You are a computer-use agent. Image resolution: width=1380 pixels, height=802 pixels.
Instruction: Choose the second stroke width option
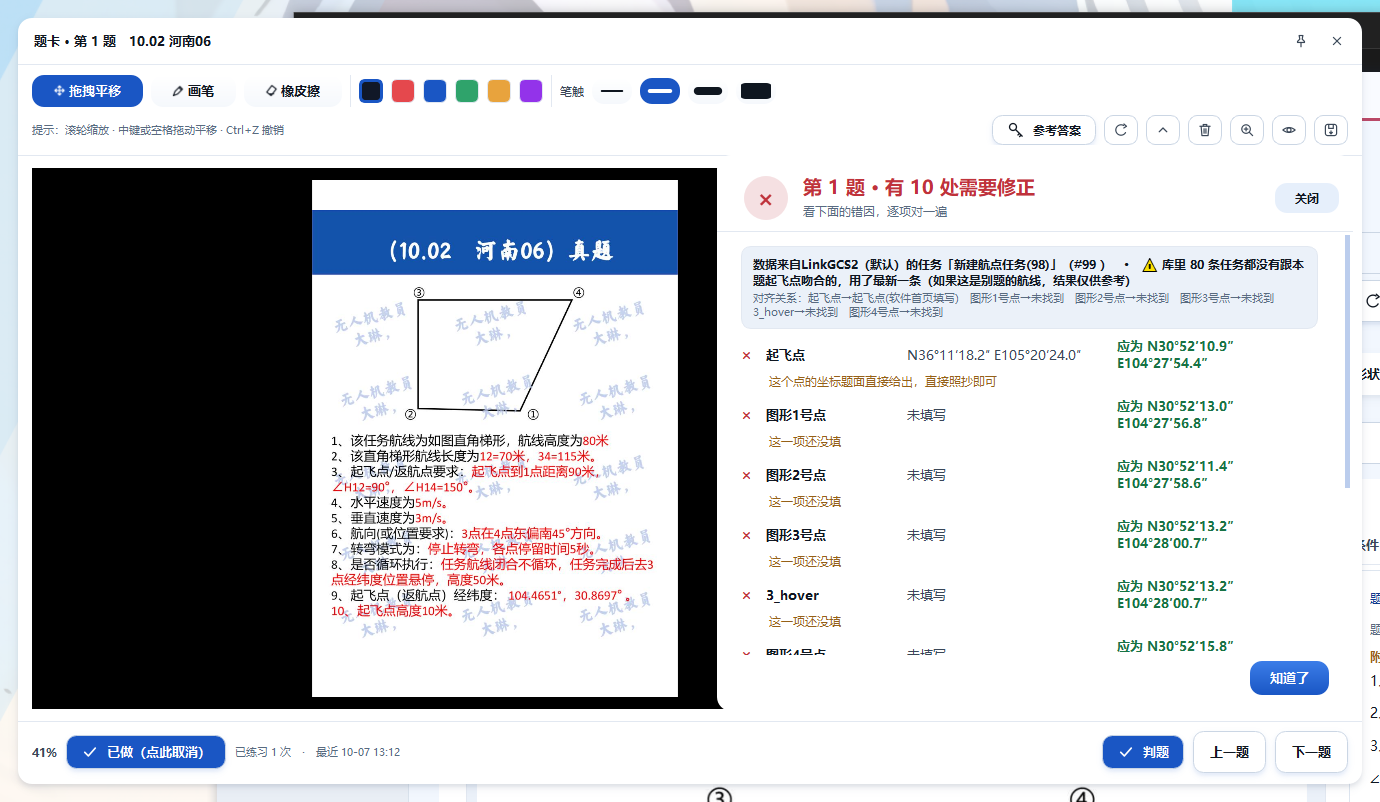tap(660, 91)
